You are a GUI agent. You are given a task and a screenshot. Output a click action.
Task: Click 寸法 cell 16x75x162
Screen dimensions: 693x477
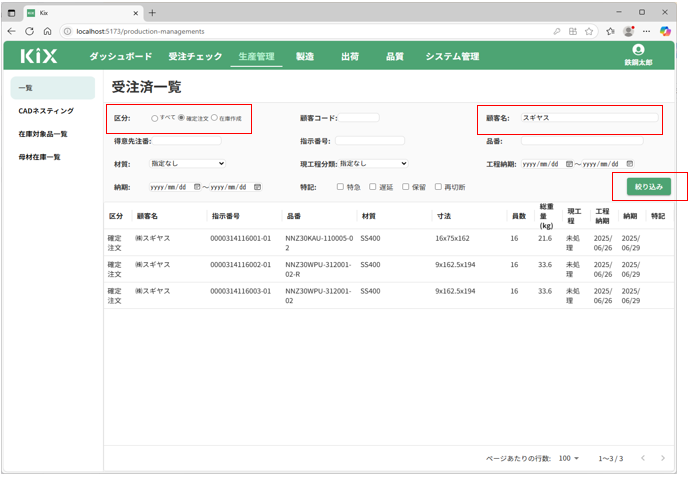click(x=452, y=238)
